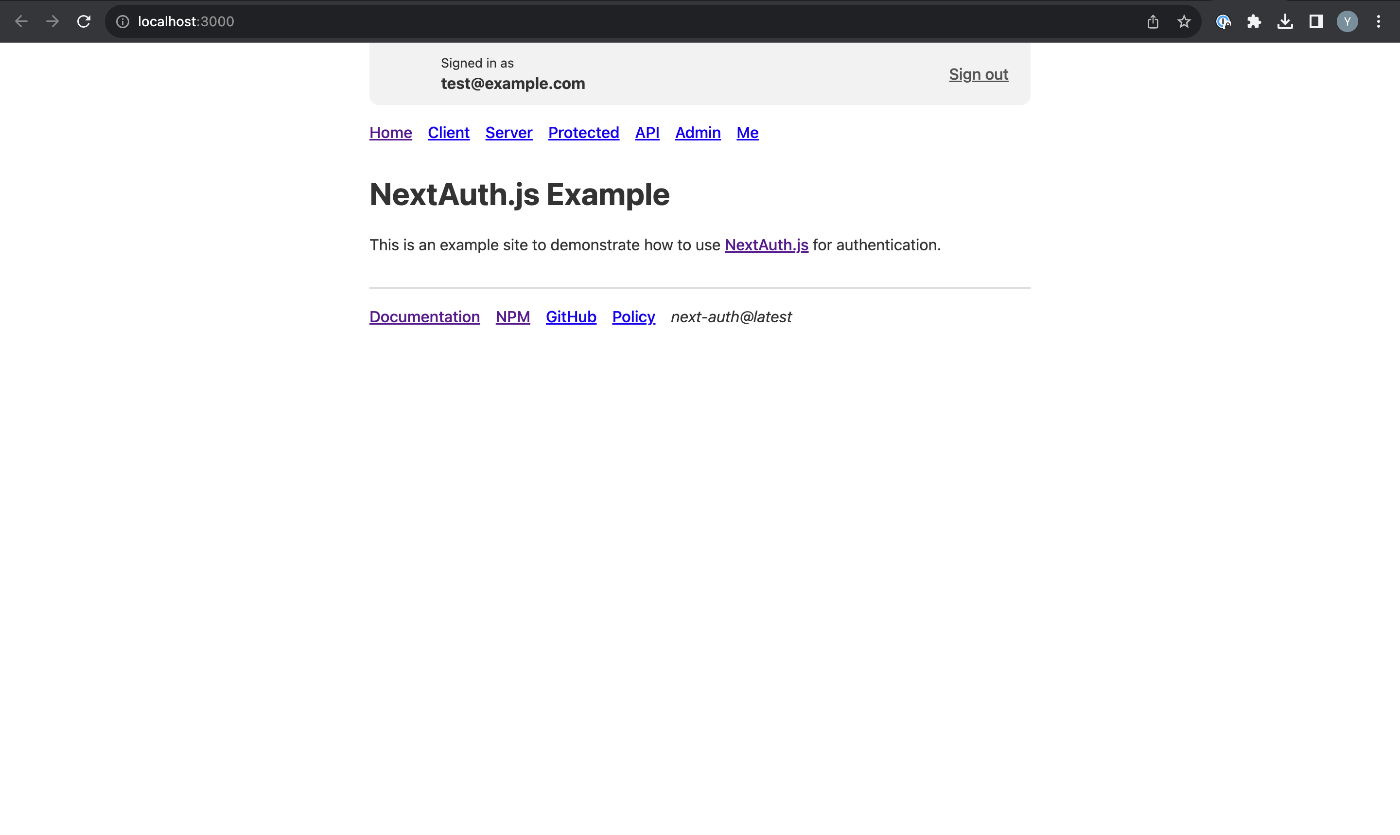Reload the page with the refresh icon

pyautogui.click(x=84, y=21)
